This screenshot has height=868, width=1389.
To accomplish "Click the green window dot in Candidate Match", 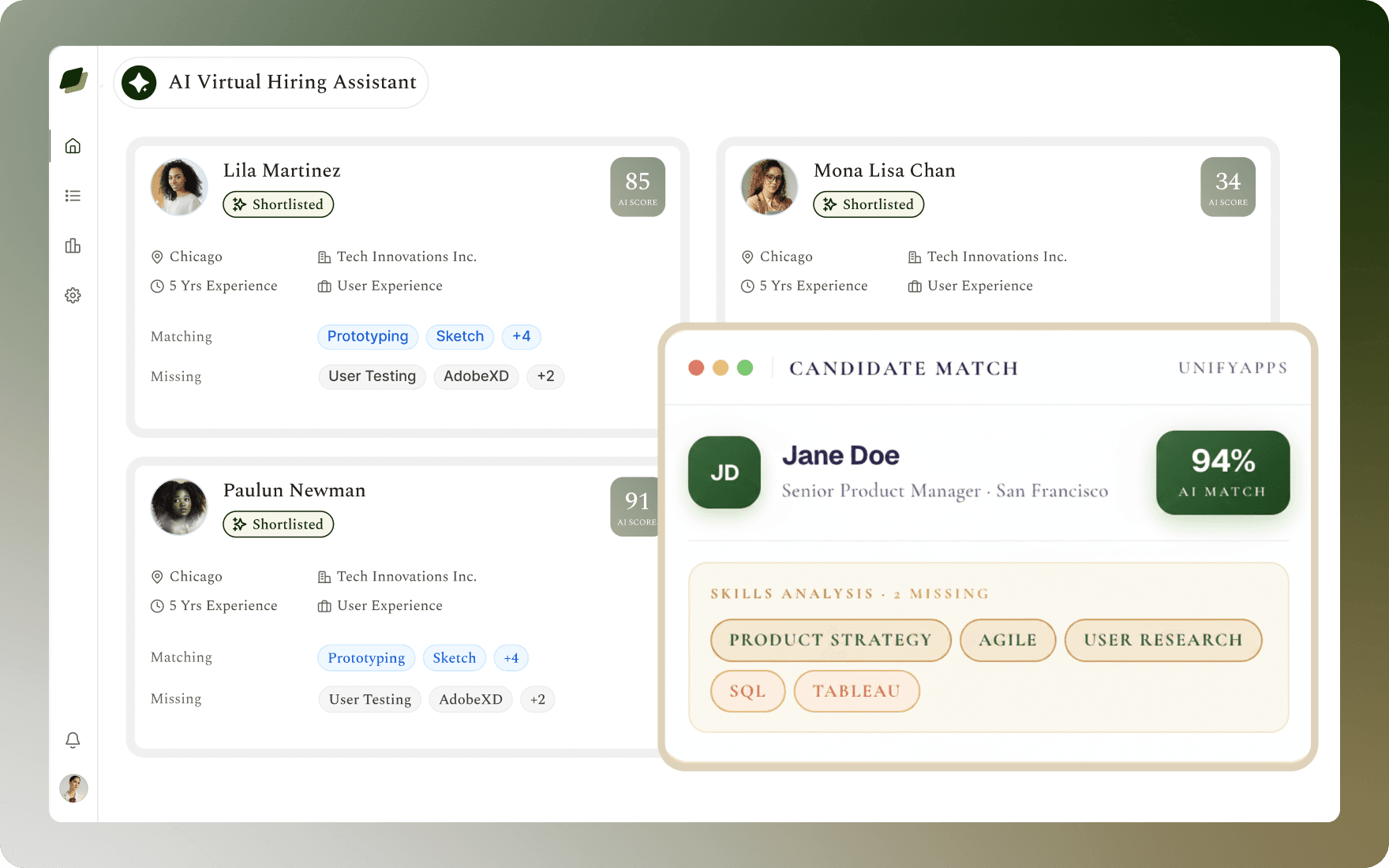I will coord(745,368).
